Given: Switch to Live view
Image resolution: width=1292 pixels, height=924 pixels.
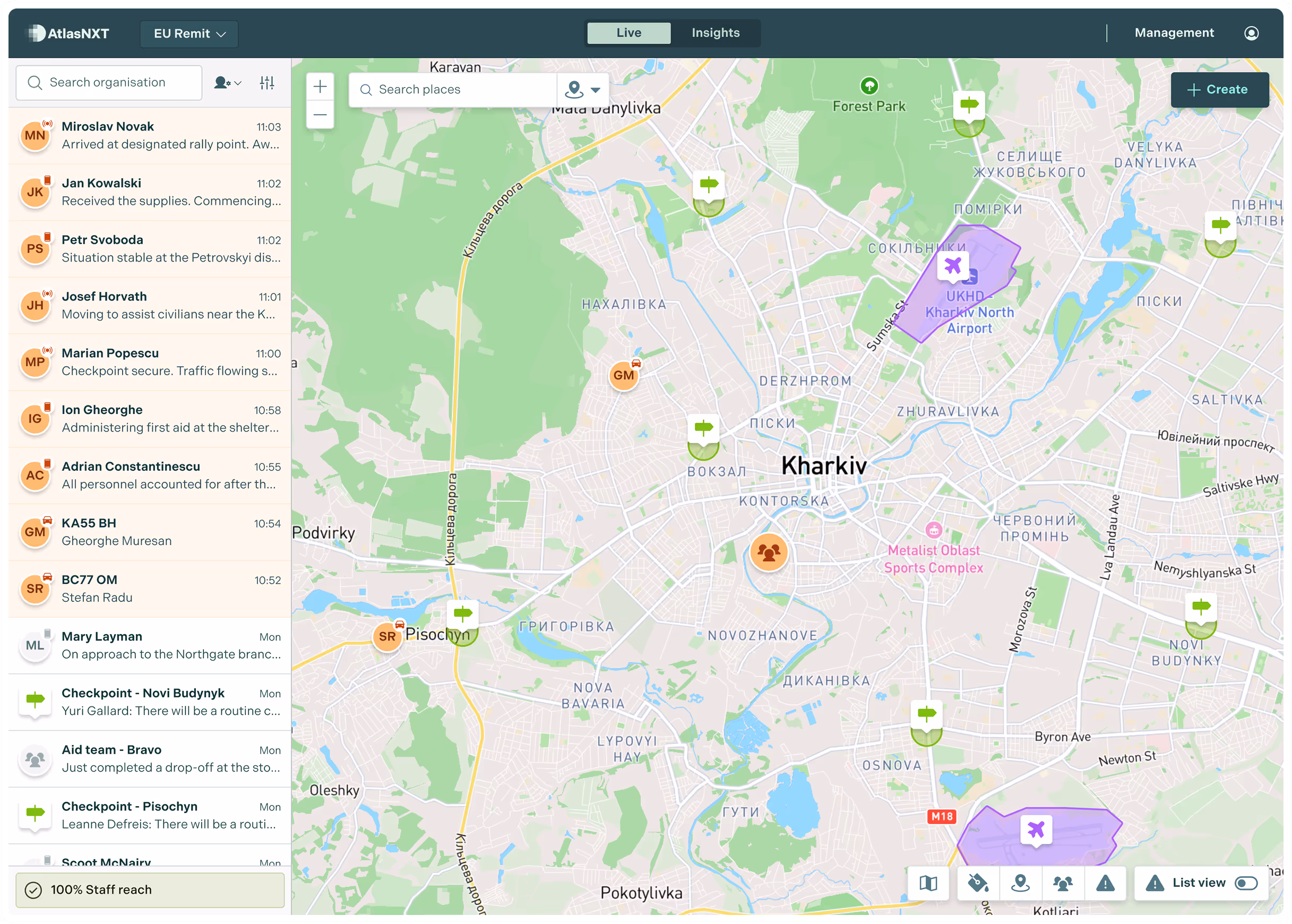Looking at the screenshot, I should click(628, 33).
